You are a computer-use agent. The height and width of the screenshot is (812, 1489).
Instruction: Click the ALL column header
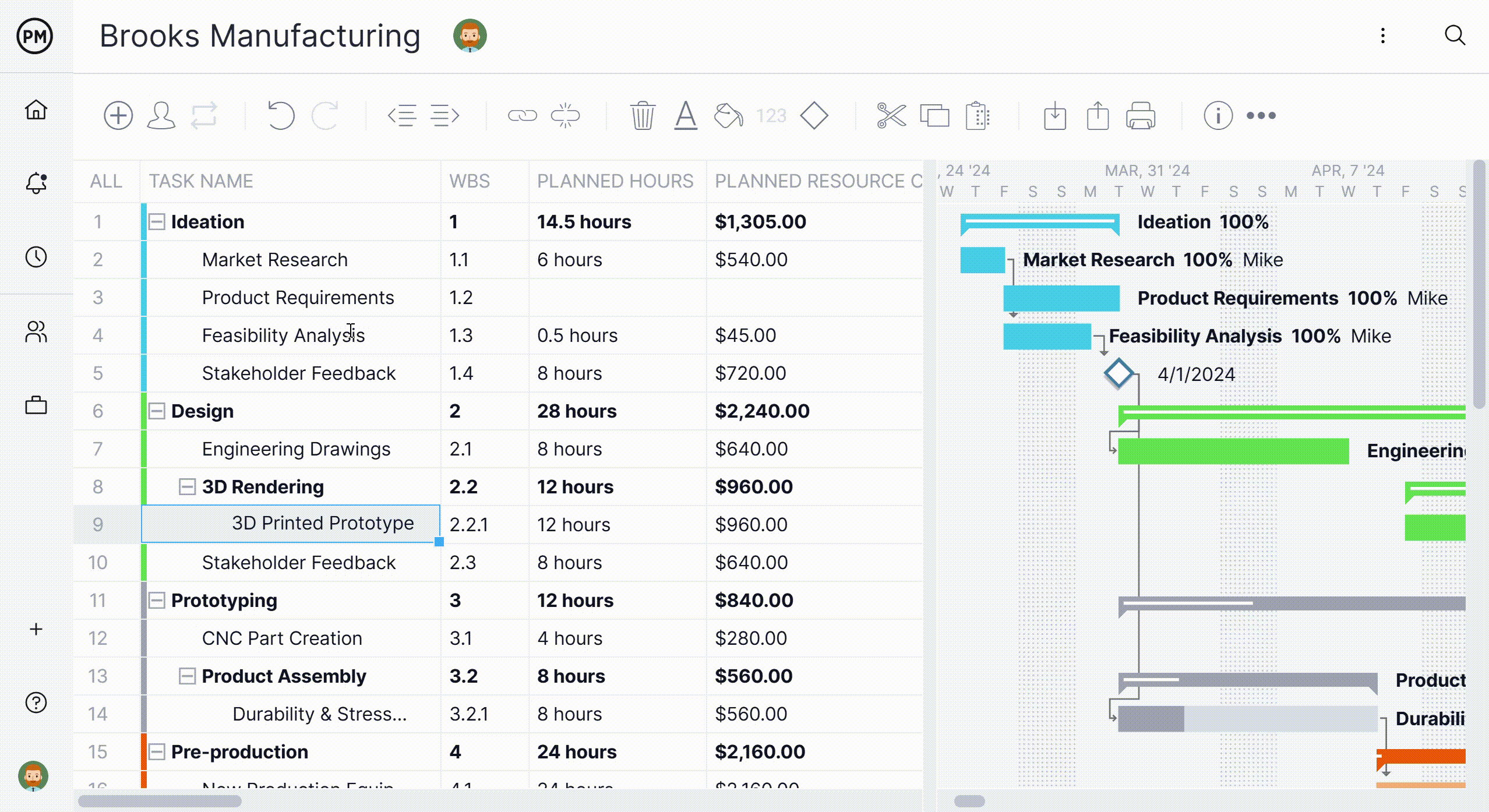point(106,181)
